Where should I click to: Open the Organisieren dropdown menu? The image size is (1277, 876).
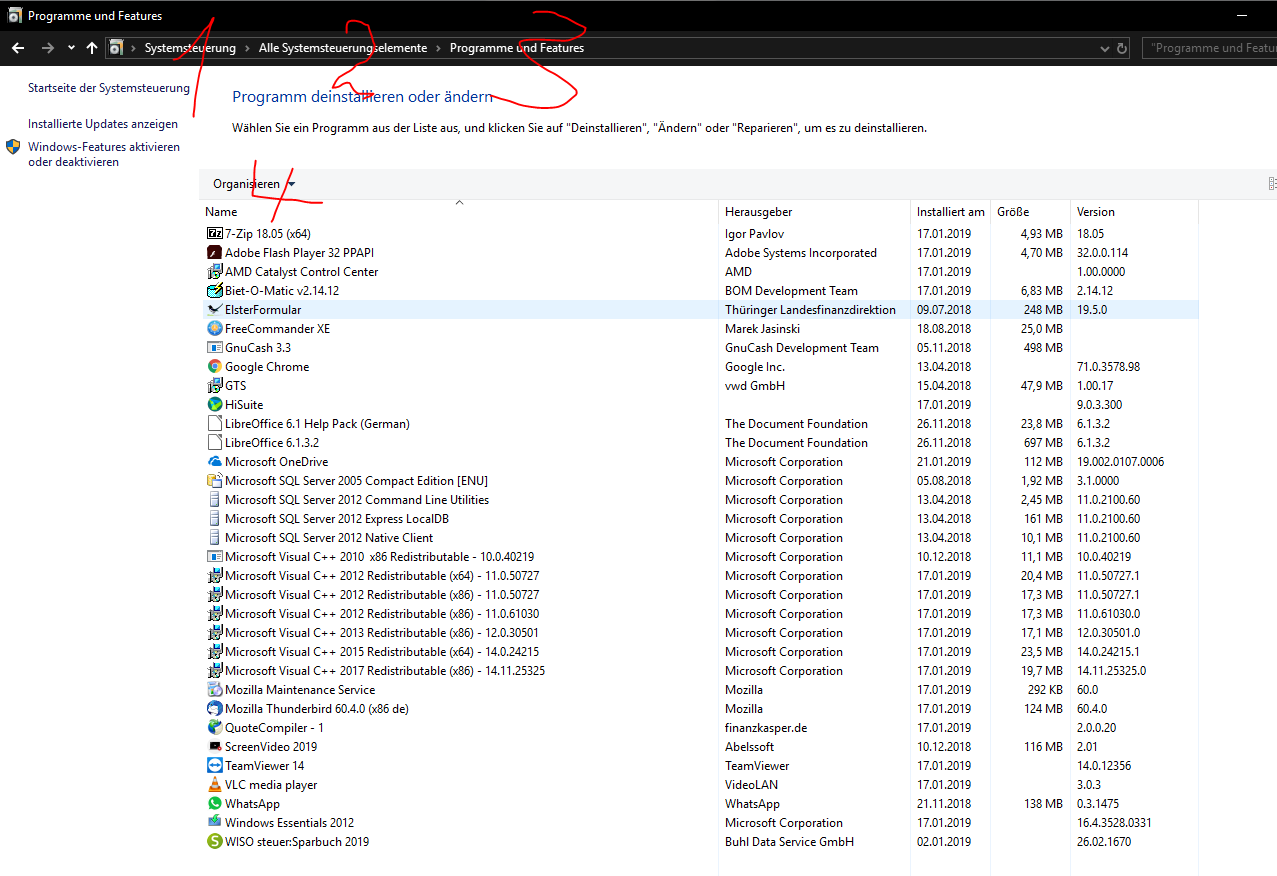coord(254,184)
